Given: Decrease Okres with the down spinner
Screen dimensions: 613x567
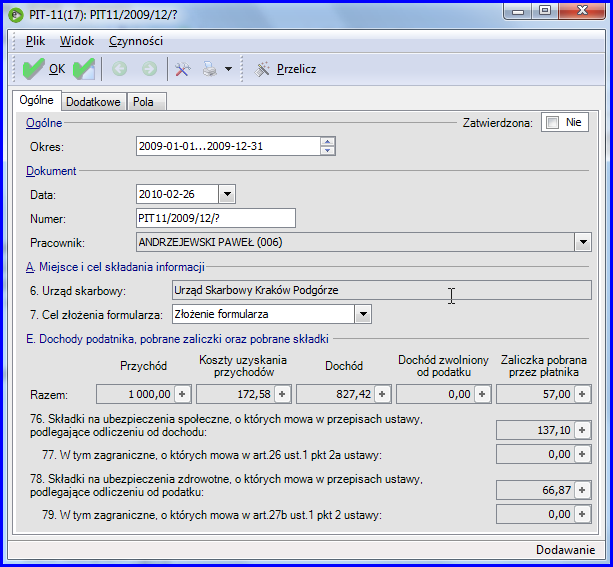Looking at the screenshot, I should [328, 150].
